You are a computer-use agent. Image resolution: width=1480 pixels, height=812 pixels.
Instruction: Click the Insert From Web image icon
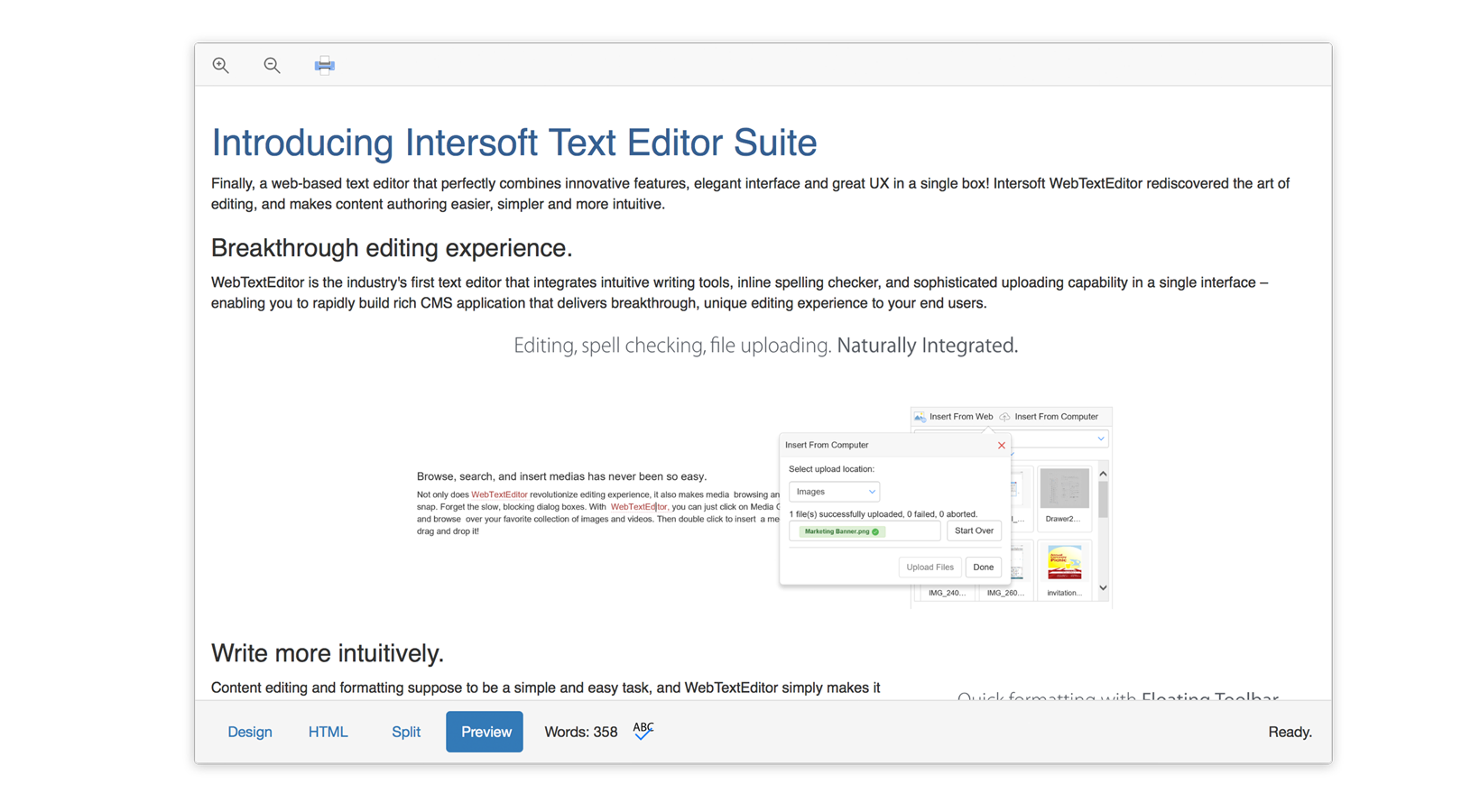pyautogui.click(x=920, y=417)
